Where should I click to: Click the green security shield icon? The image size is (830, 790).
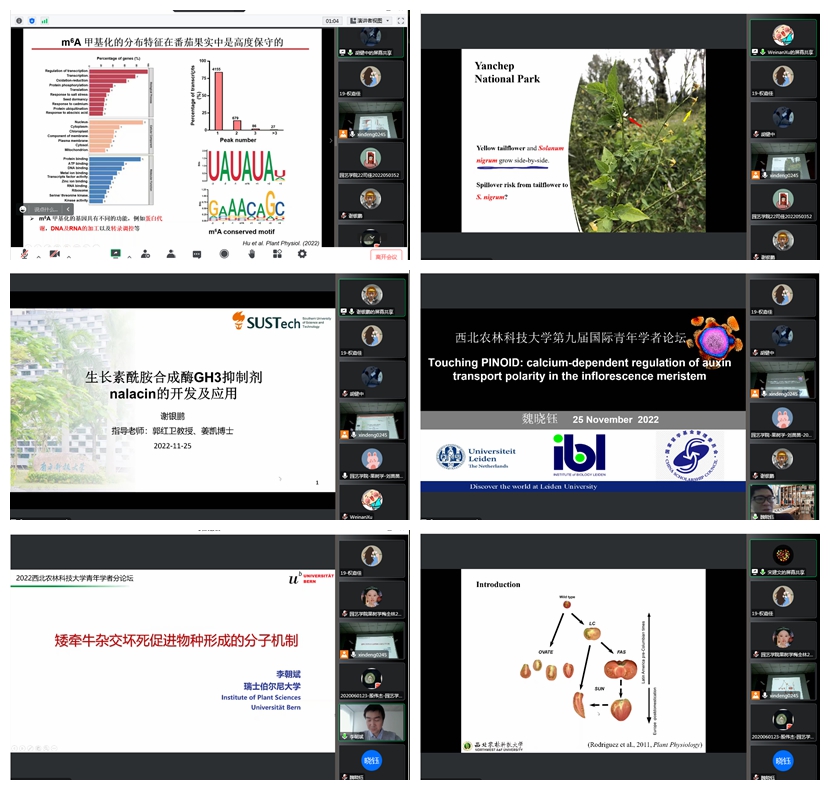[32, 19]
